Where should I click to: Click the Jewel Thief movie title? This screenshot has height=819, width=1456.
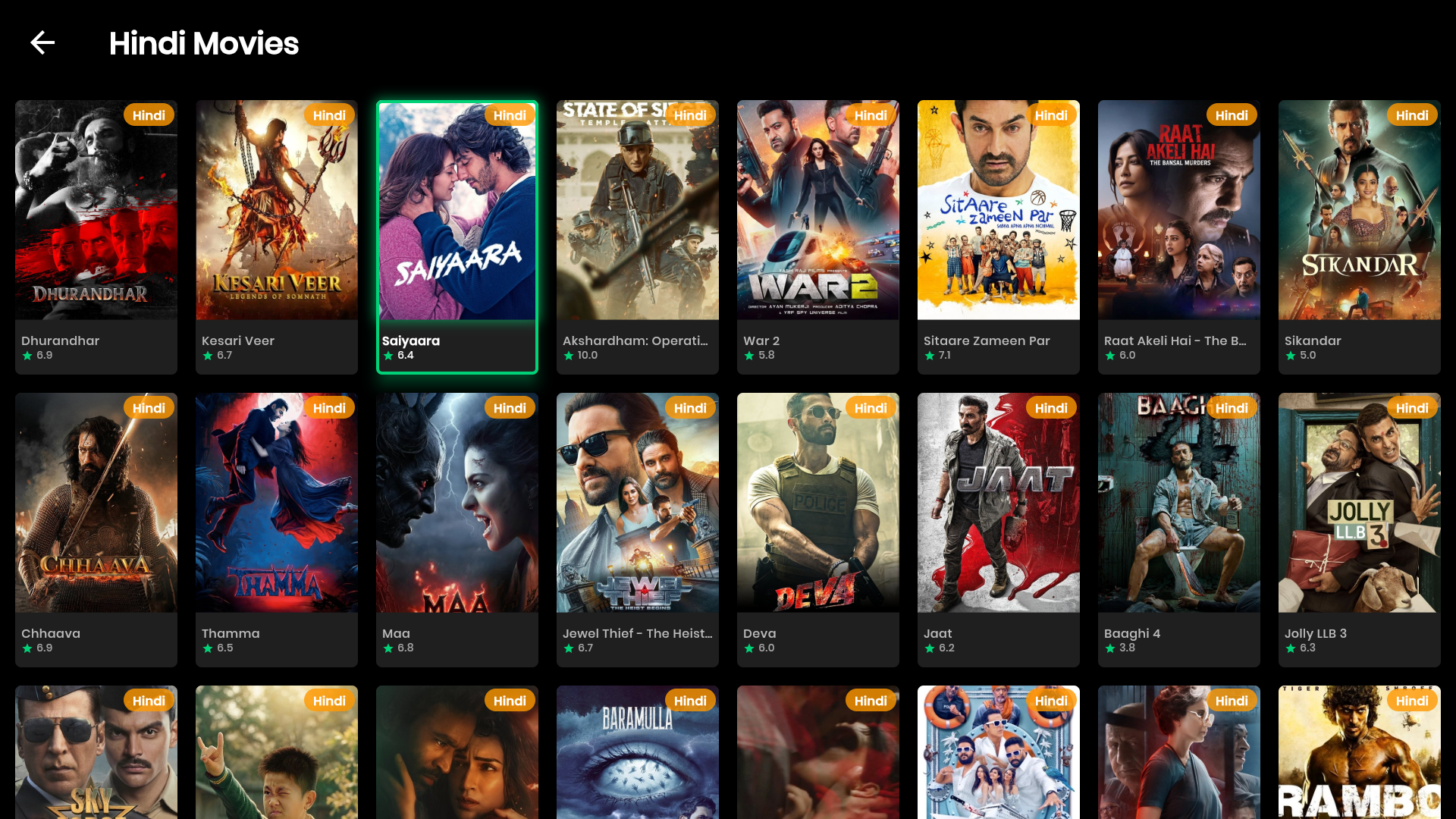[x=637, y=633]
